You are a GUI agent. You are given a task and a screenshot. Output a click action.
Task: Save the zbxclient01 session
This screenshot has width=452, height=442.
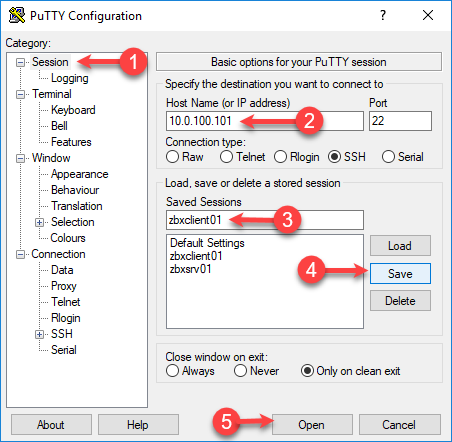click(x=400, y=274)
